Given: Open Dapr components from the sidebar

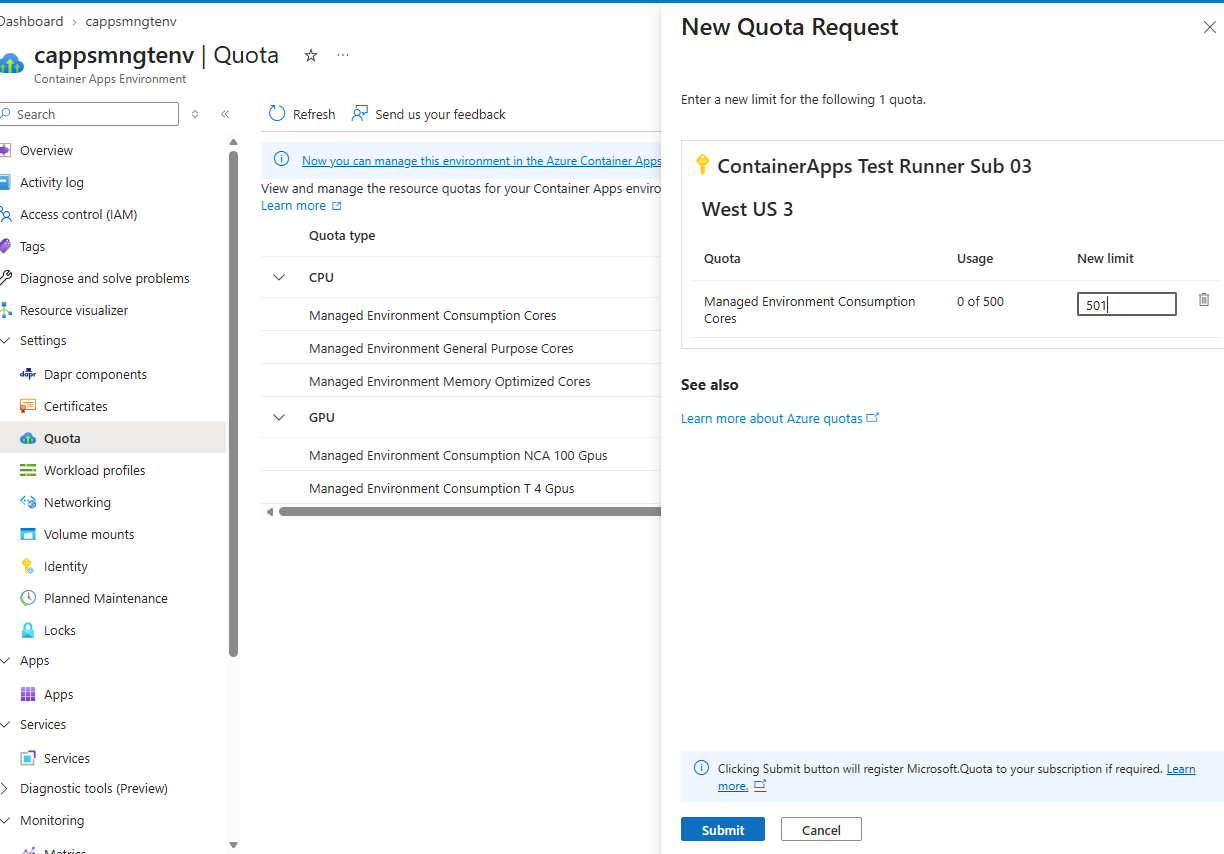Looking at the screenshot, I should (96, 374).
